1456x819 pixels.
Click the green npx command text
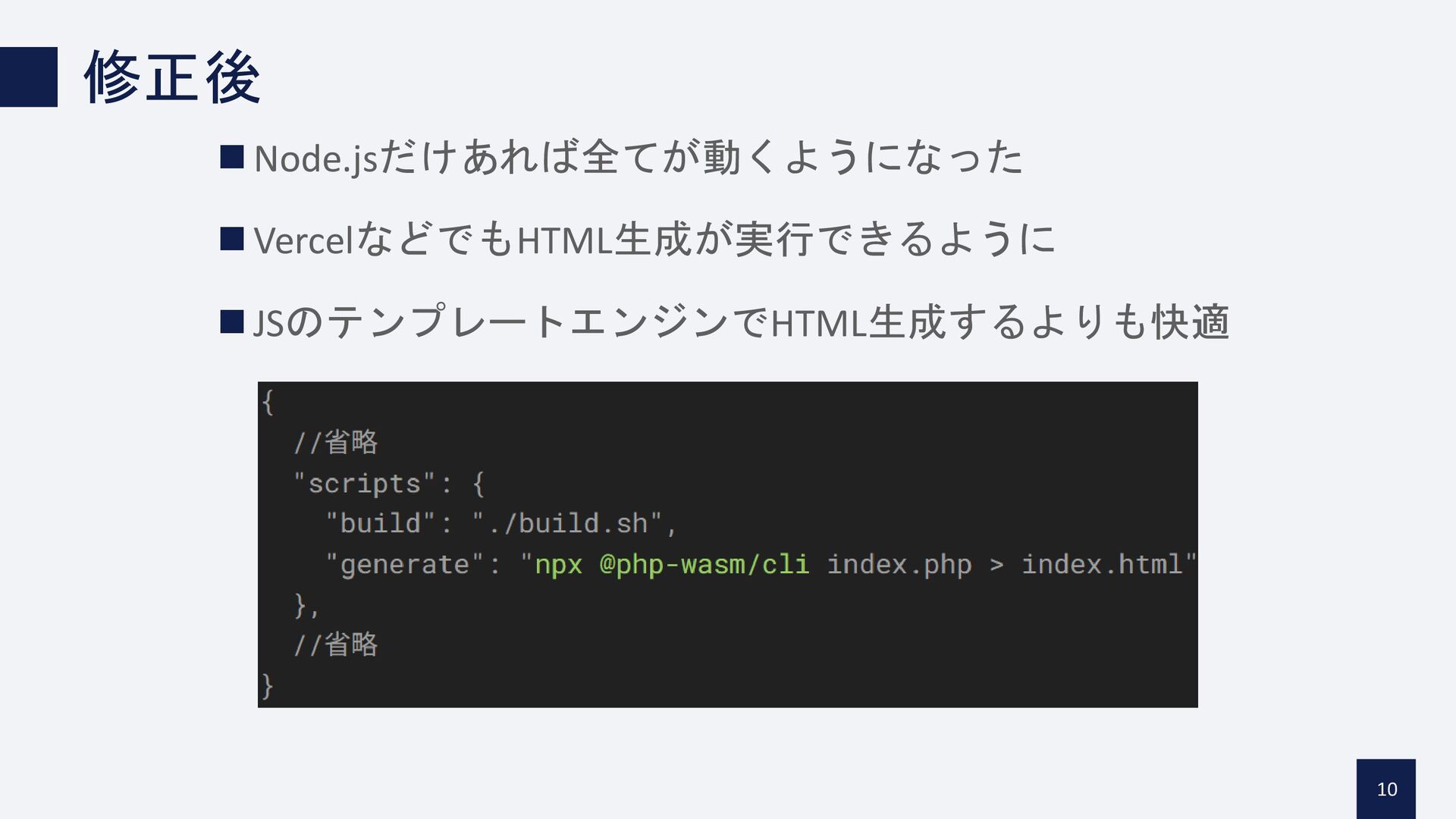(x=559, y=564)
